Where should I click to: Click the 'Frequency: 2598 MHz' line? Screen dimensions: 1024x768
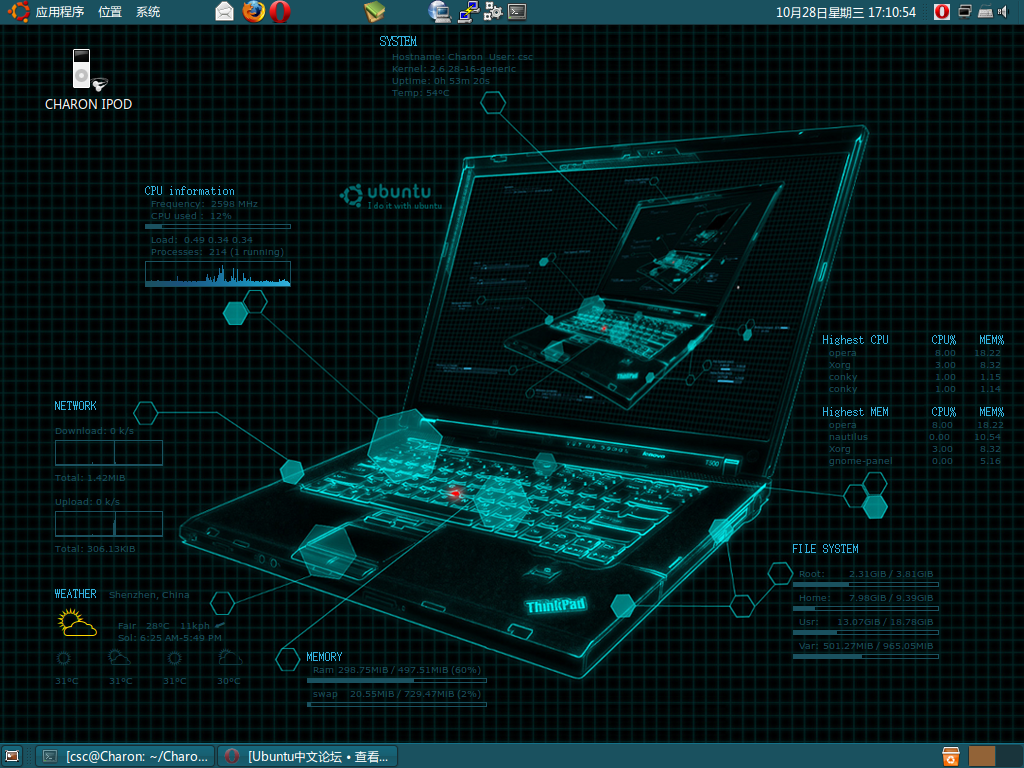coord(204,204)
